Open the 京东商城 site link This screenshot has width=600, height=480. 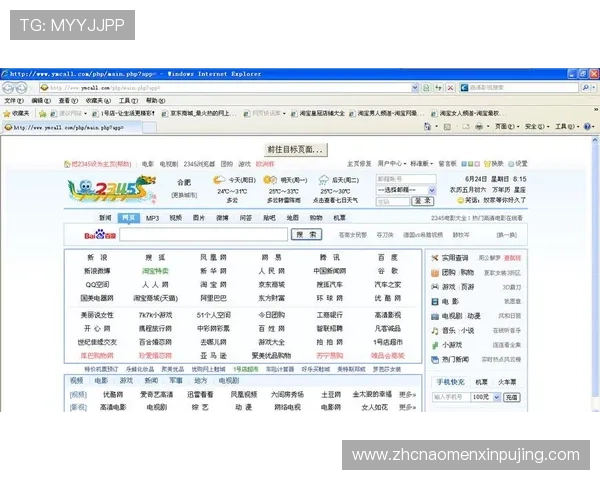(271, 284)
